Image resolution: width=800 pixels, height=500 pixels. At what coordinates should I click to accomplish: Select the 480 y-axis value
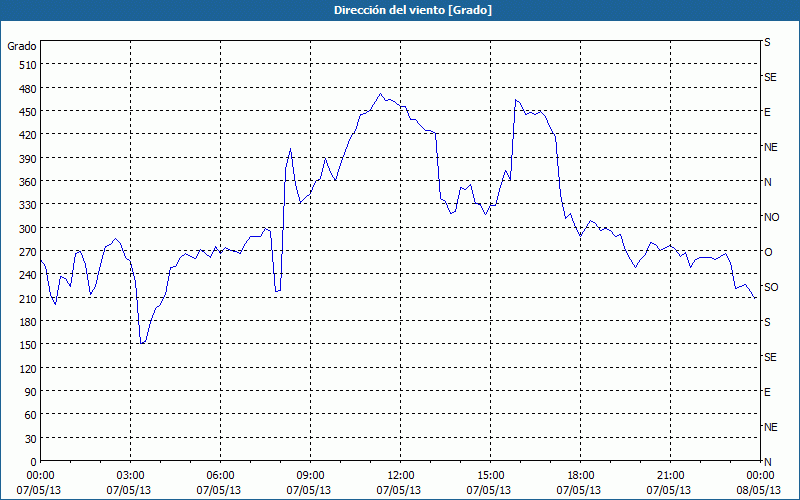pyautogui.click(x=29, y=89)
